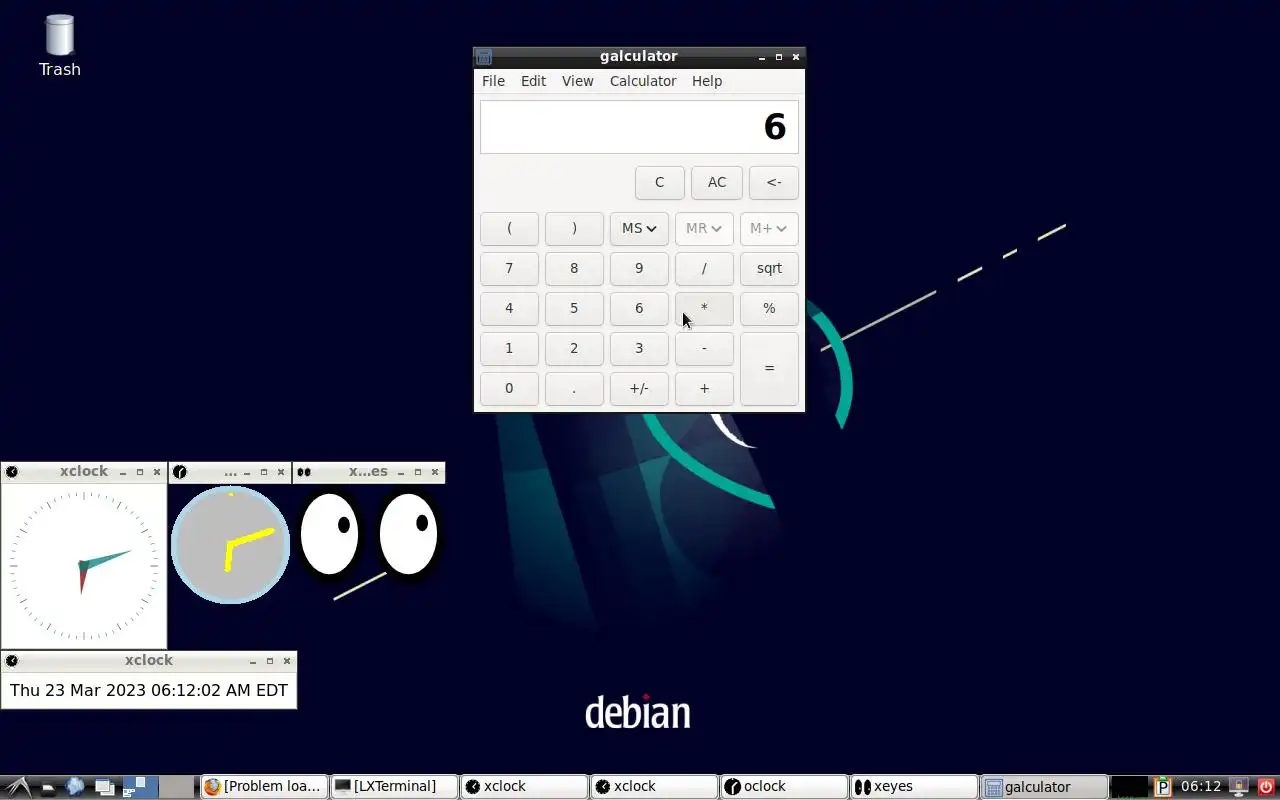Click the calculator display showing 6
This screenshot has width=1280, height=800.
click(639, 127)
